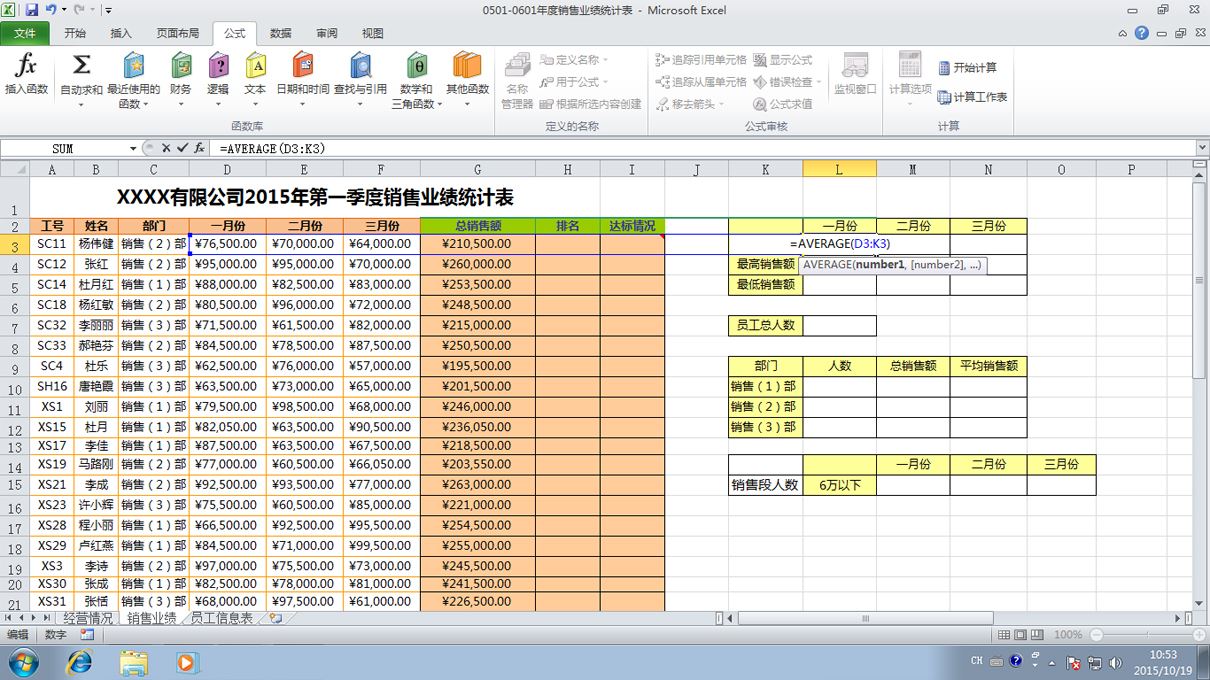The width and height of the screenshot is (1210, 680).
Task: Click Show Formulas (显示公式)
Action: pos(783,60)
